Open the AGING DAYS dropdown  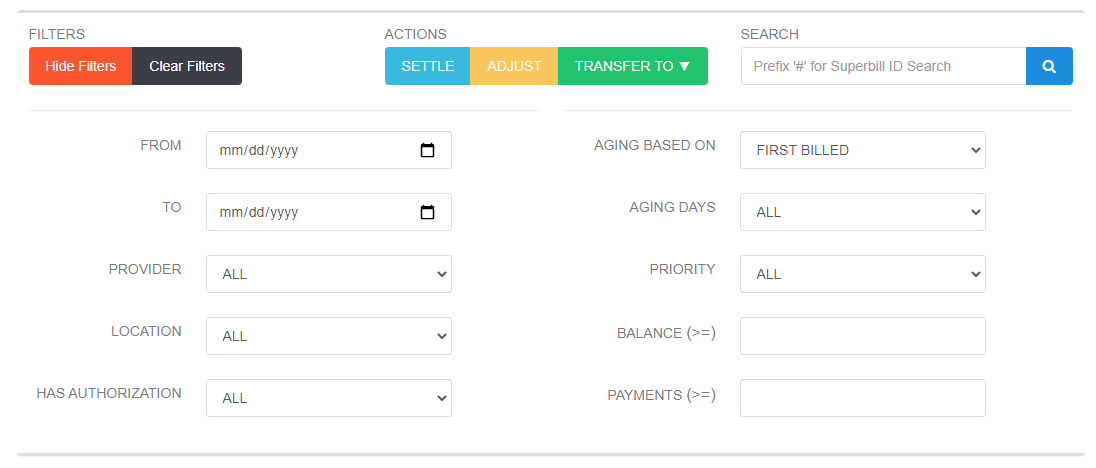coord(863,212)
